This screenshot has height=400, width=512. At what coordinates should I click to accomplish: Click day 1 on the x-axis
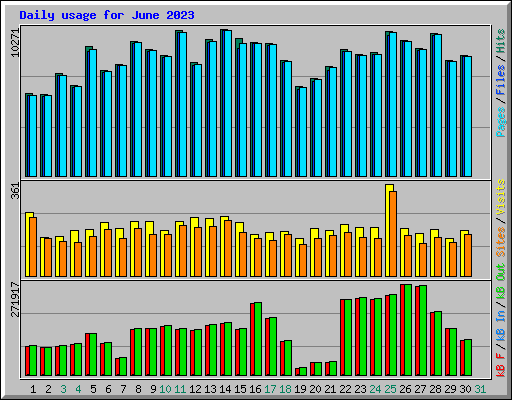[33, 389]
